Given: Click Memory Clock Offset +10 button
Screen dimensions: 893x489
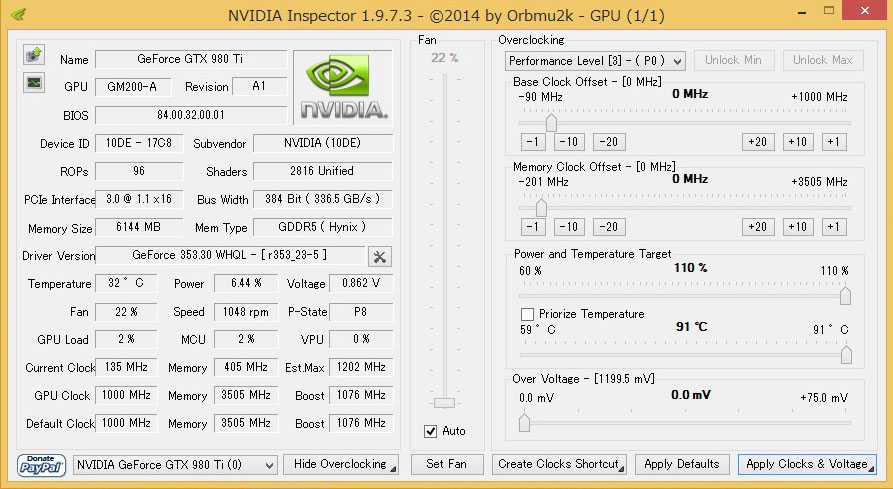Looking at the screenshot, I should [798, 227].
